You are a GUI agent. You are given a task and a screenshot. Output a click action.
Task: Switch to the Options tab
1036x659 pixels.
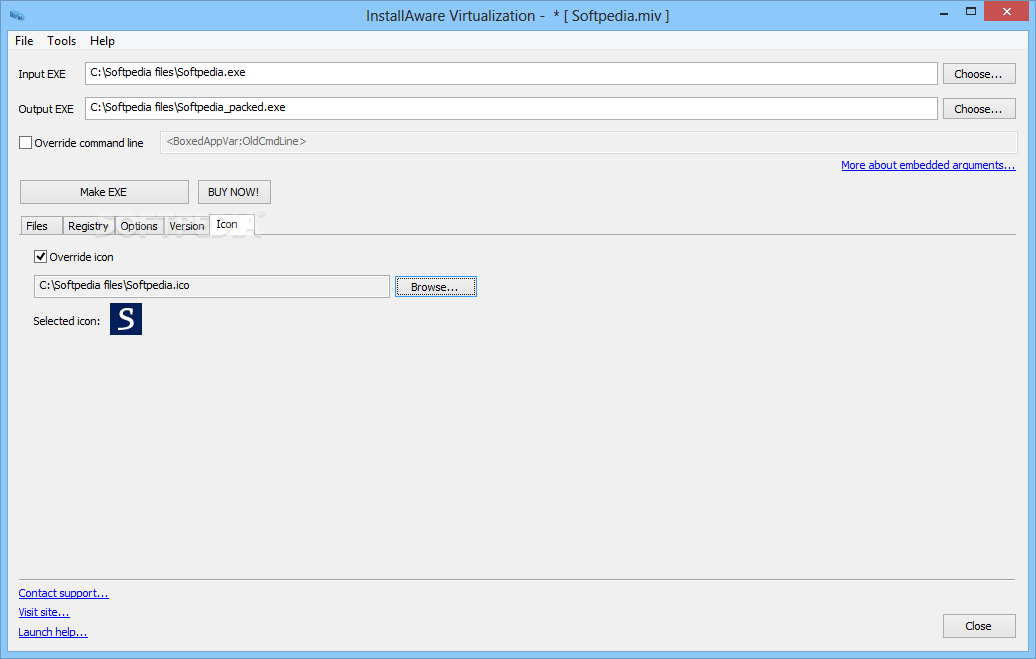(x=139, y=226)
